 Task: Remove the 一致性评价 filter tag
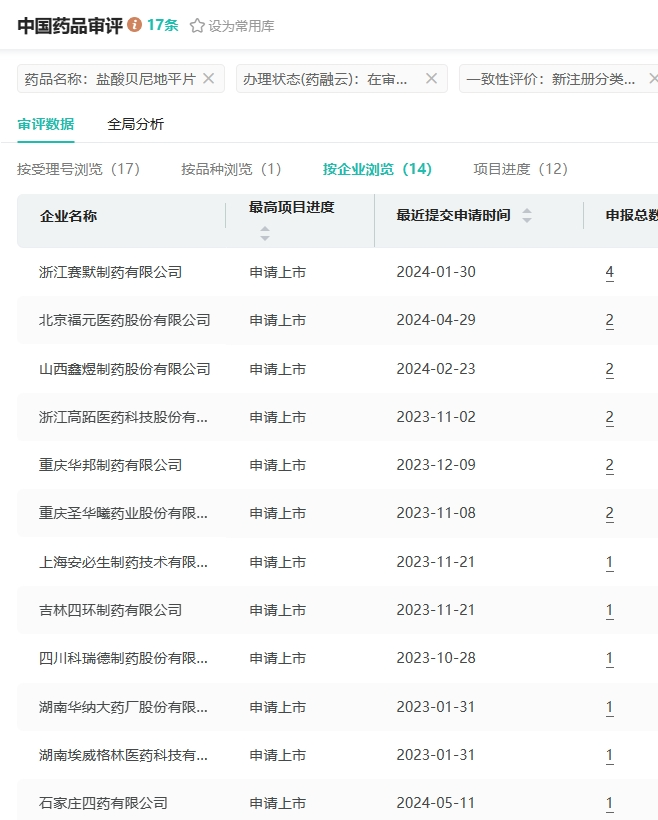click(x=653, y=79)
